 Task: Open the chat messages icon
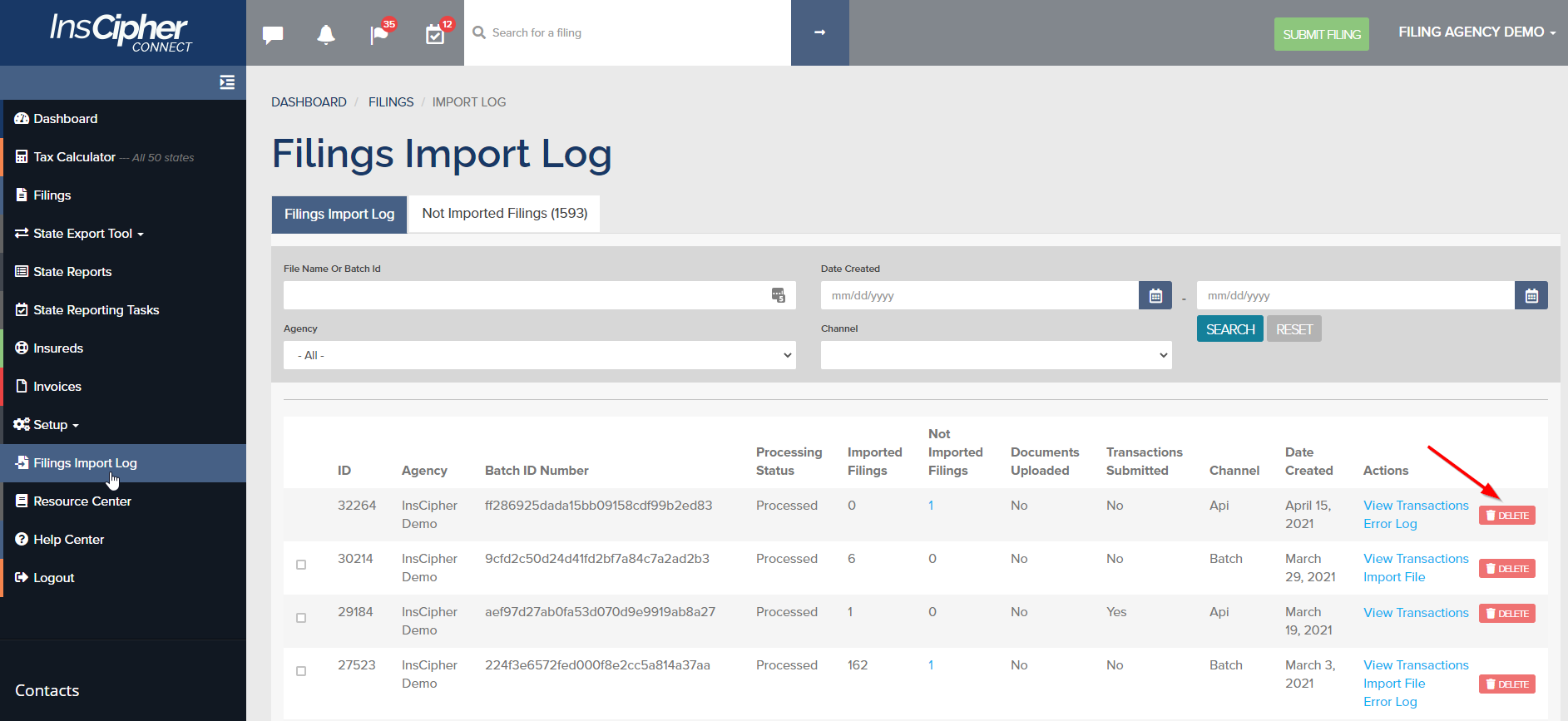coord(273,34)
